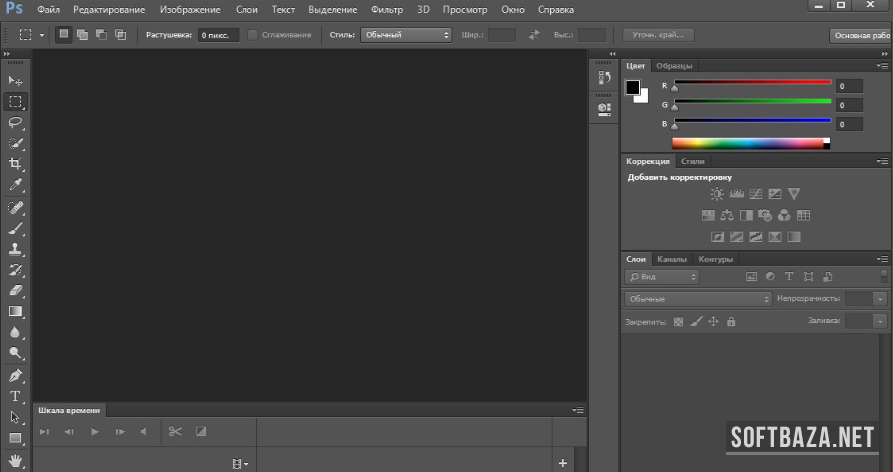
Task: Switch to the Каналы tab
Action: coord(672,259)
